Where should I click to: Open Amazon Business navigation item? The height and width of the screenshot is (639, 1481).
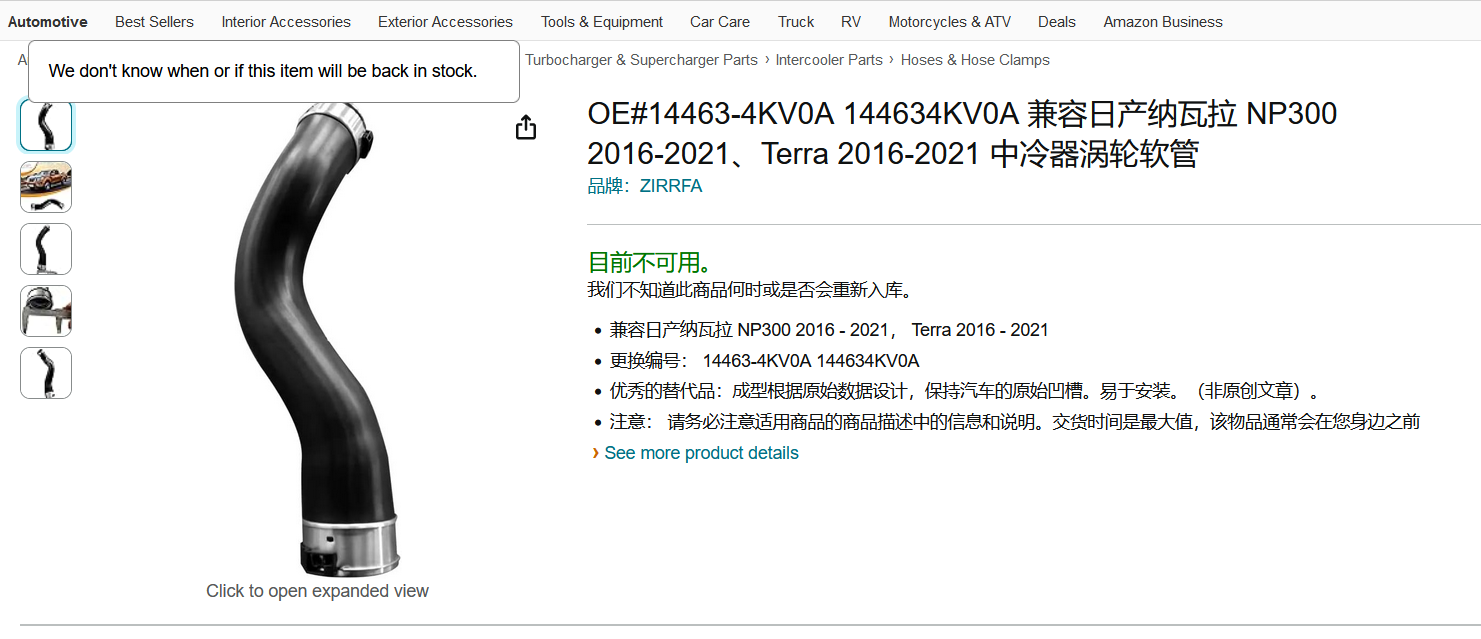click(1163, 22)
